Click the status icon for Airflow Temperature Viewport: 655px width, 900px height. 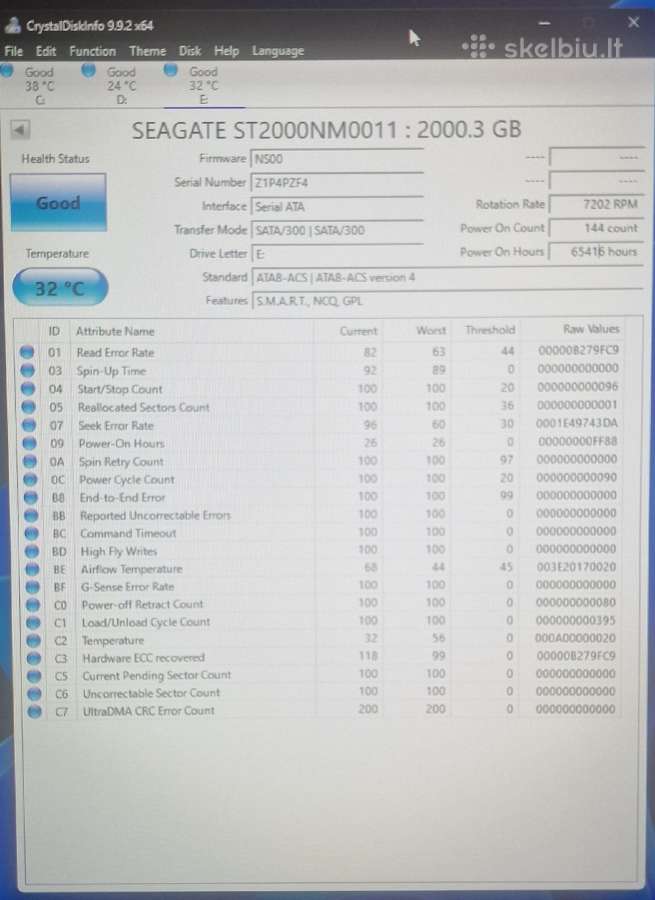(x=33, y=569)
